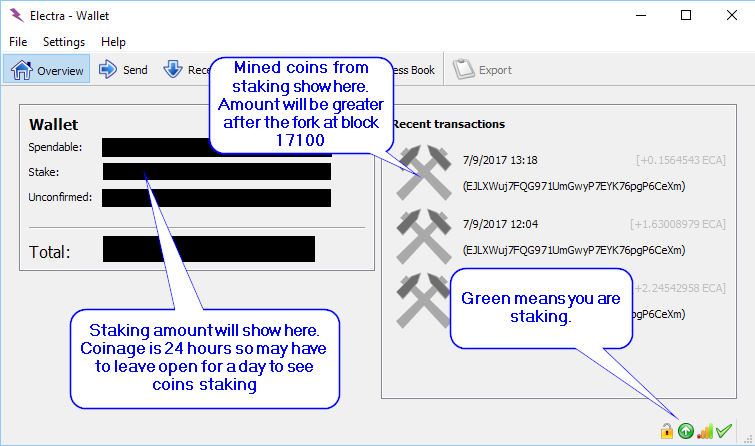755x446 pixels.
Task: Open the Receive coins tab
Action: coord(185,70)
